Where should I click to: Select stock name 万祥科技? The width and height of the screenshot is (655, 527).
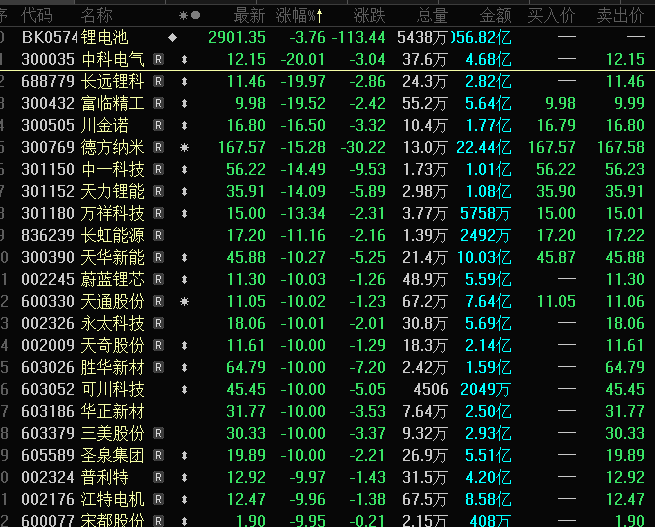click(x=113, y=213)
